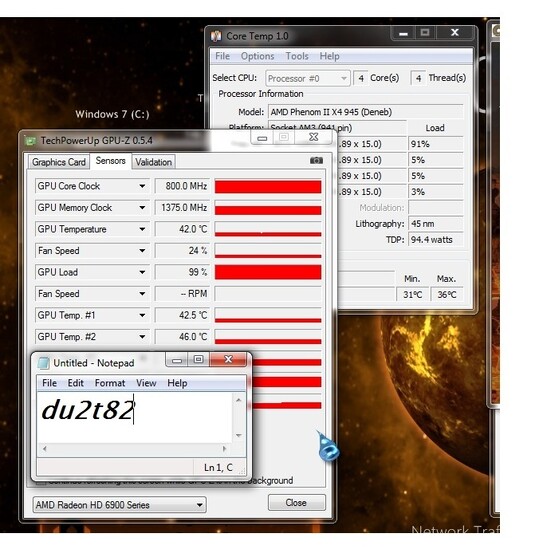The image size is (547, 547).
Task: Open the Notepad View menu
Action: [x=146, y=383]
